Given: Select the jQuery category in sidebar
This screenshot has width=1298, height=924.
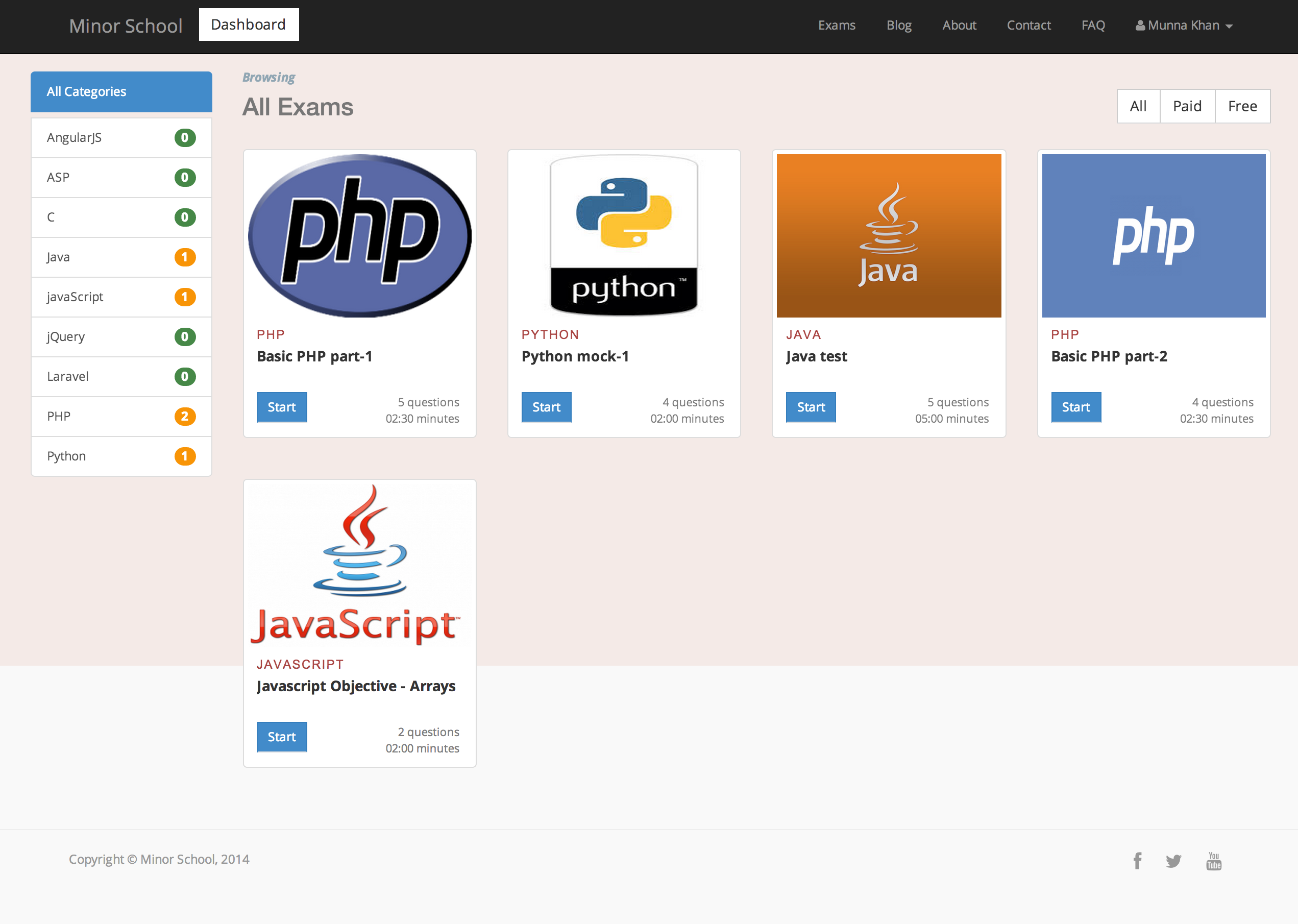Looking at the screenshot, I should [121, 337].
